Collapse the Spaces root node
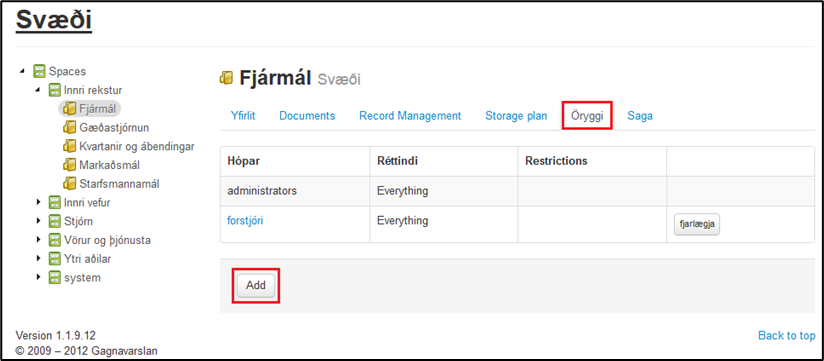Viewport: 824px width, 361px height. [22, 71]
